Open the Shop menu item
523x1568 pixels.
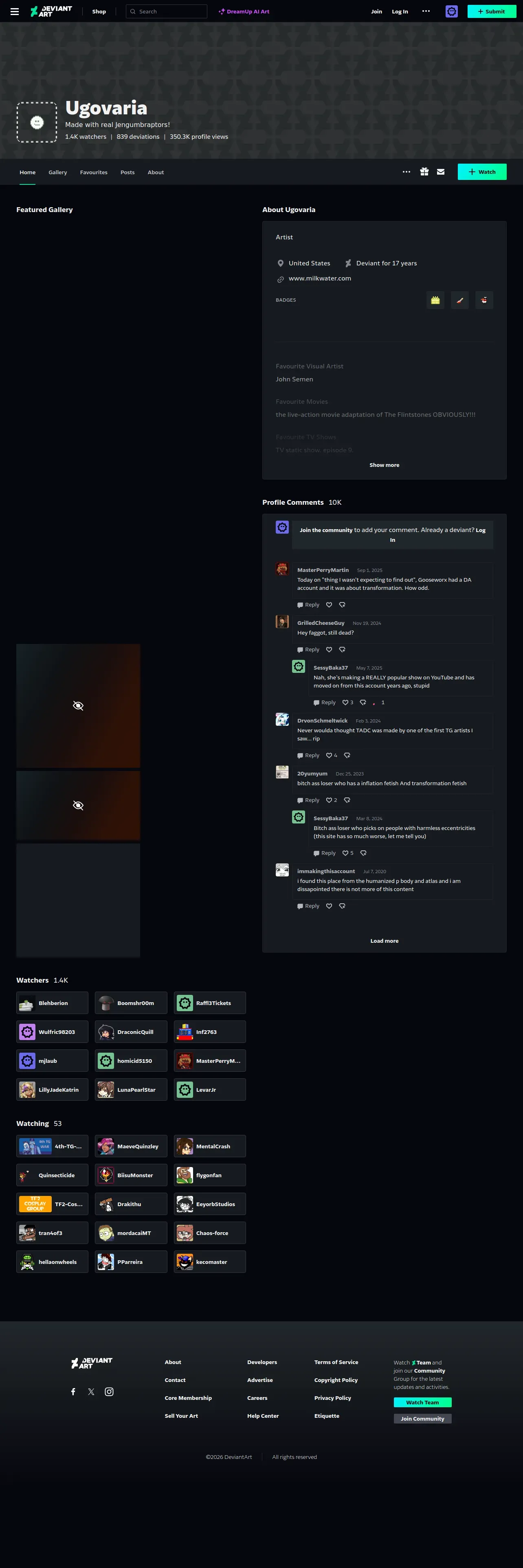point(99,11)
